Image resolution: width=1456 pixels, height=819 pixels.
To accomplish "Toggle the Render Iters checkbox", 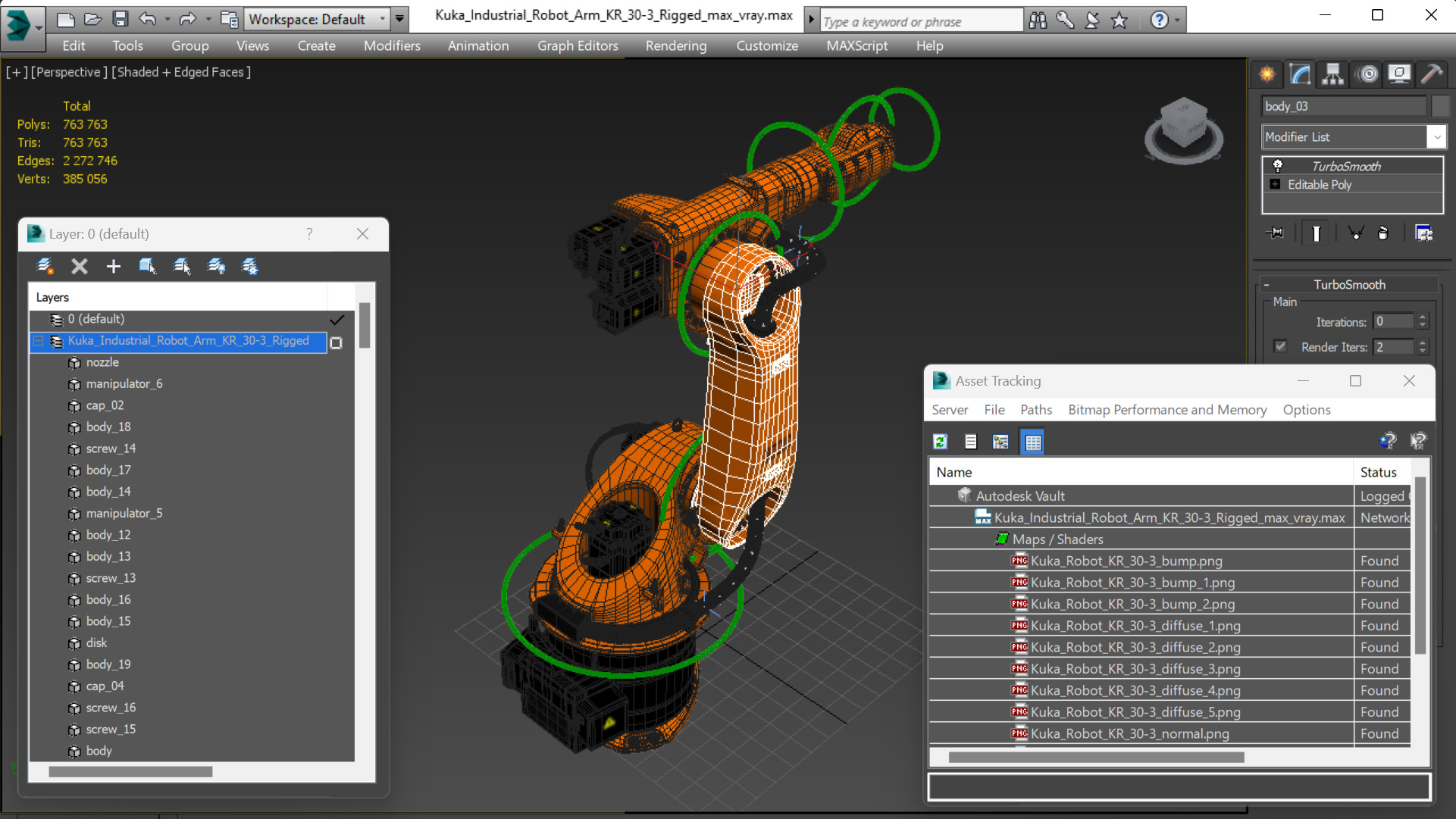I will 1280,346.
